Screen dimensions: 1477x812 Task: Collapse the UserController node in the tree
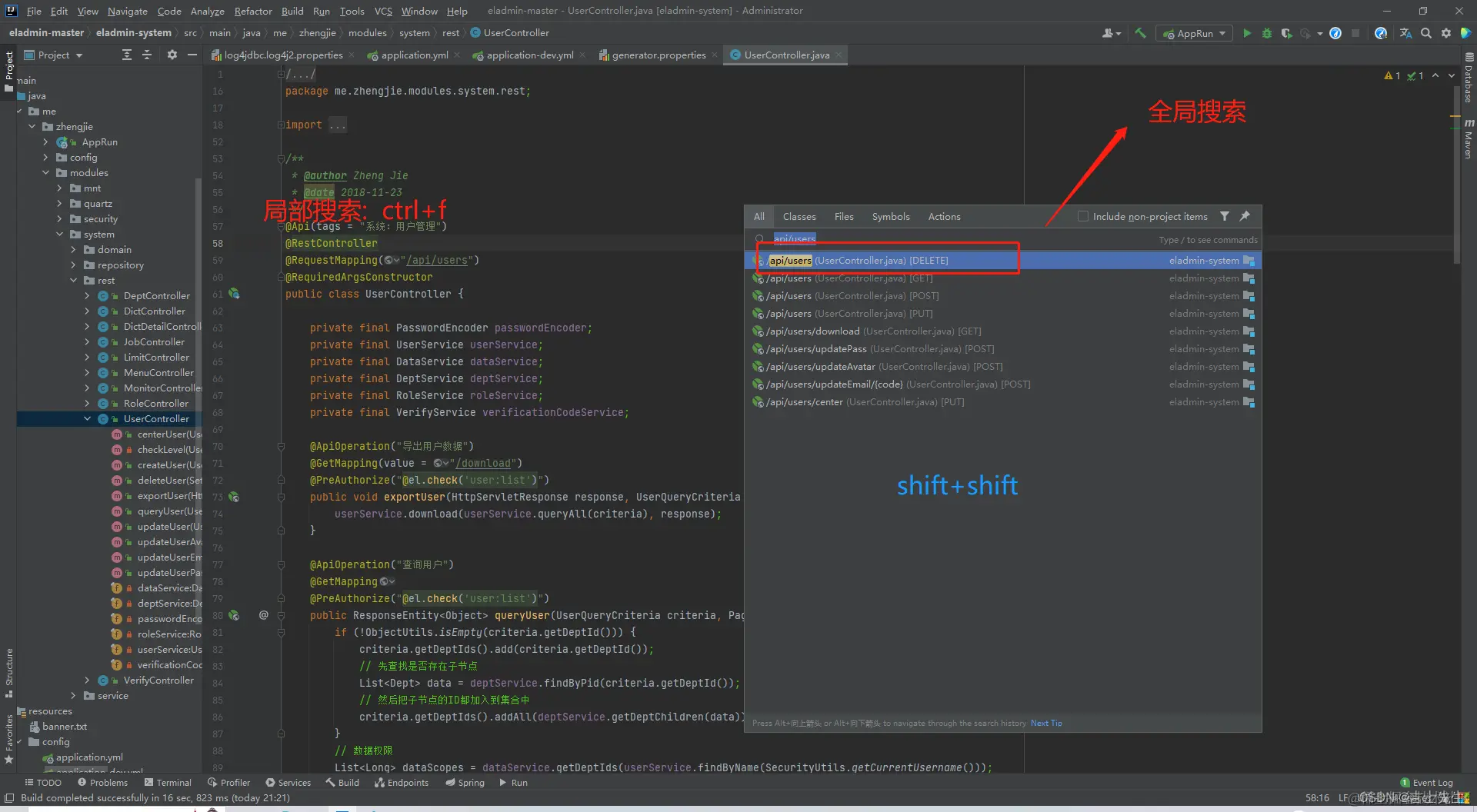pyautogui.click(x=88, y=418)
